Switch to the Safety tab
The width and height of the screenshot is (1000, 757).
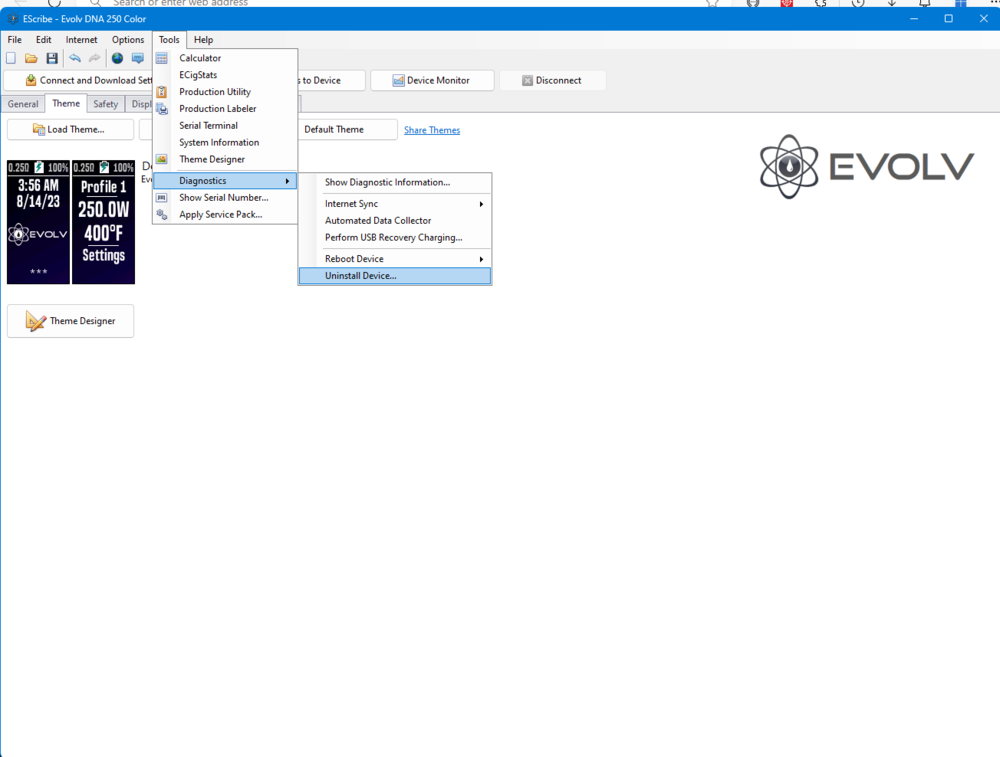click(105, 104)
